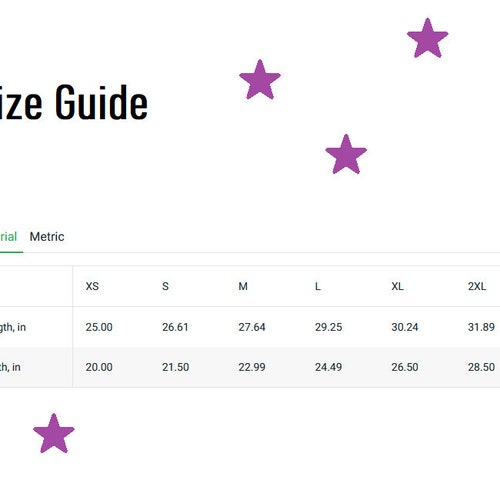
Task: Switch to the Metric tab
Action: tap(47, 237)
